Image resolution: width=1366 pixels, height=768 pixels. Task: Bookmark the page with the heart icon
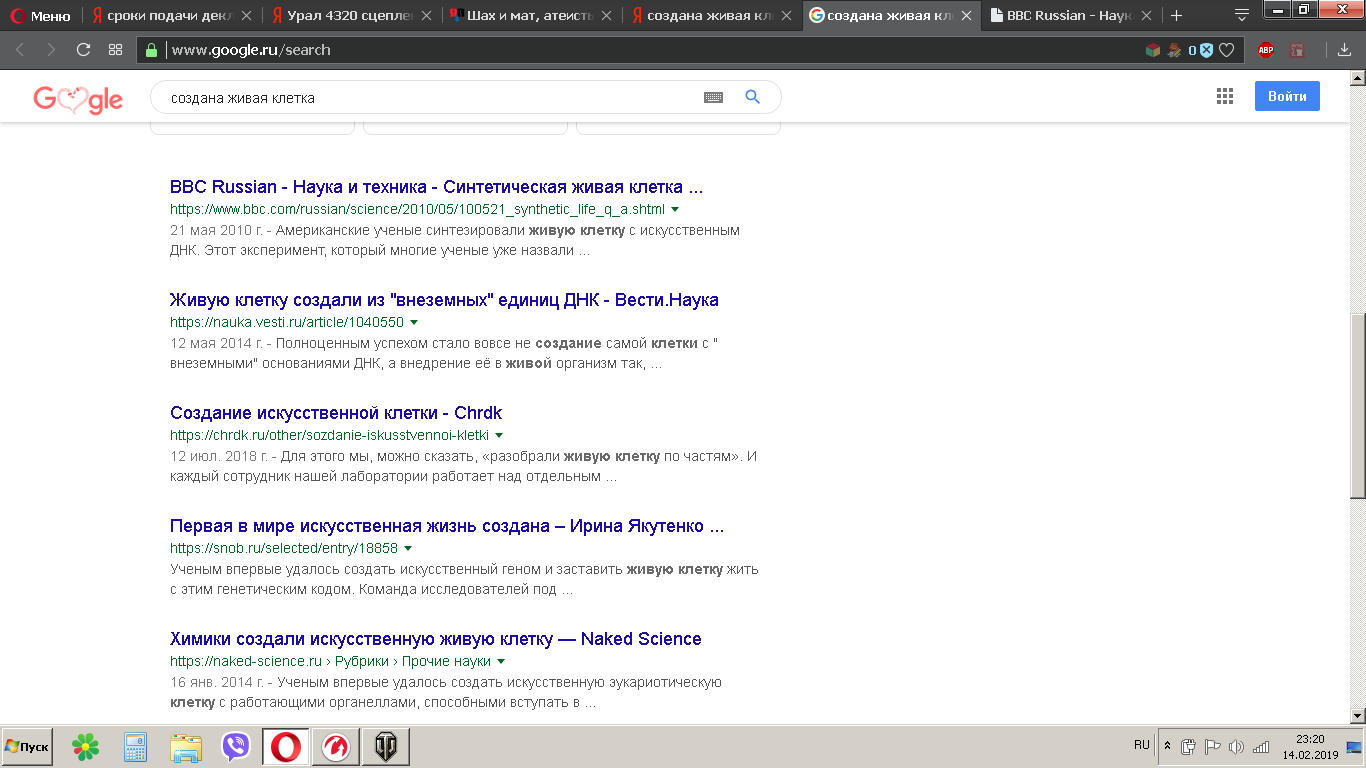pos(1227,50)
